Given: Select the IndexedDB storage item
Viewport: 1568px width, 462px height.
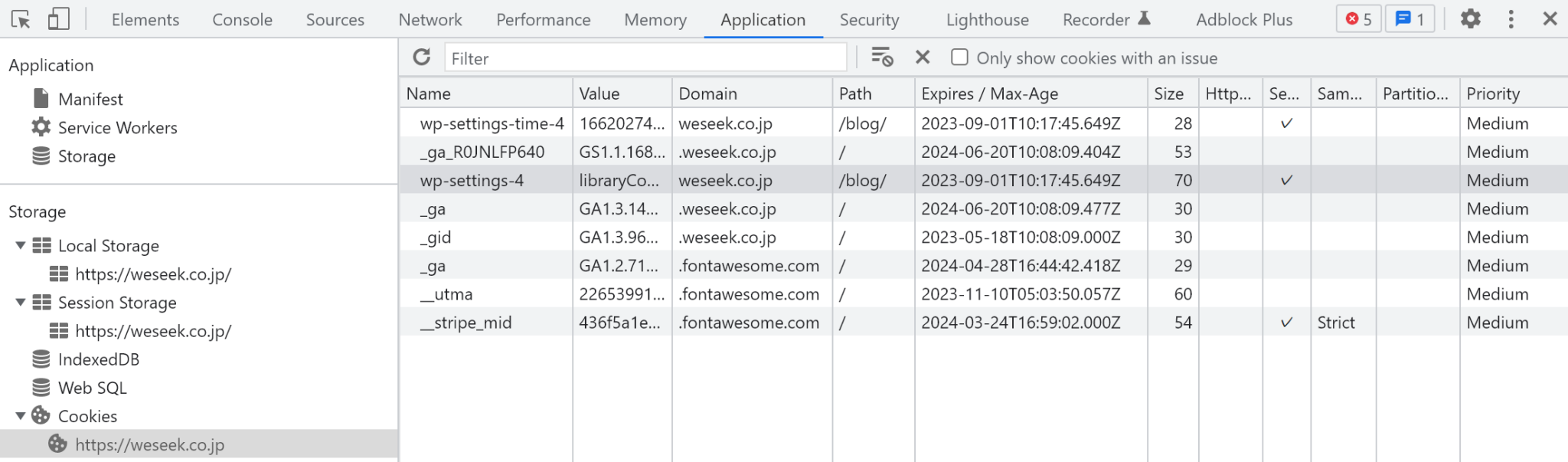Looking at the screenshot, I should 98,359.
